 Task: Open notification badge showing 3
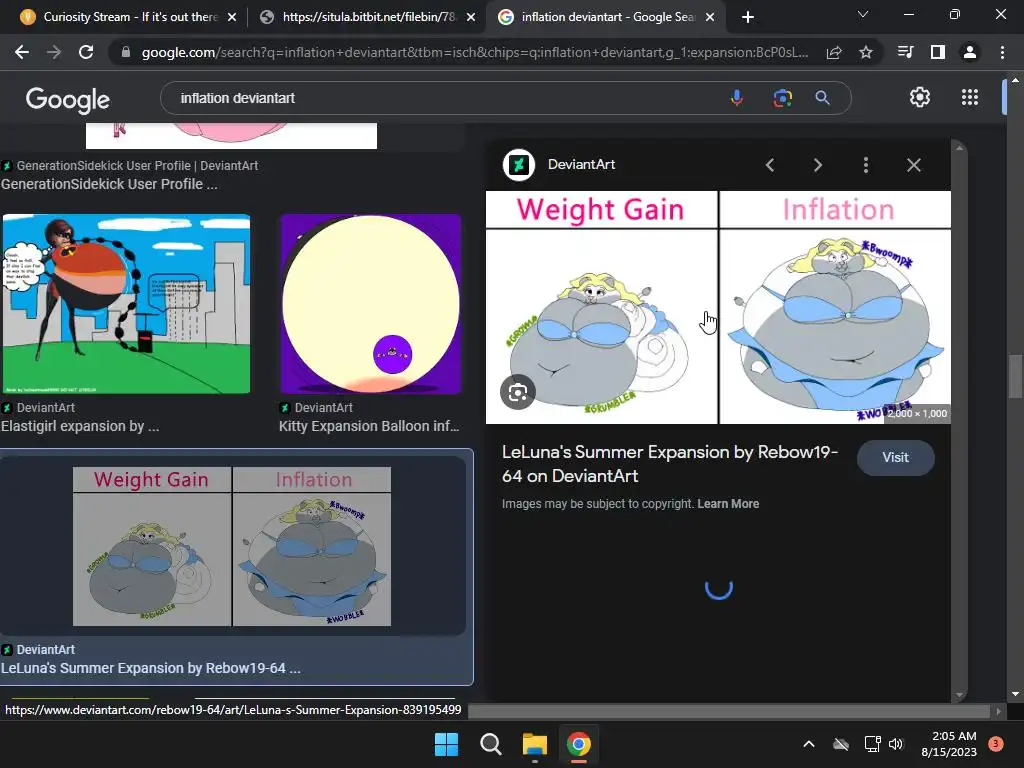pyautogui.click(x=996, y=744)
